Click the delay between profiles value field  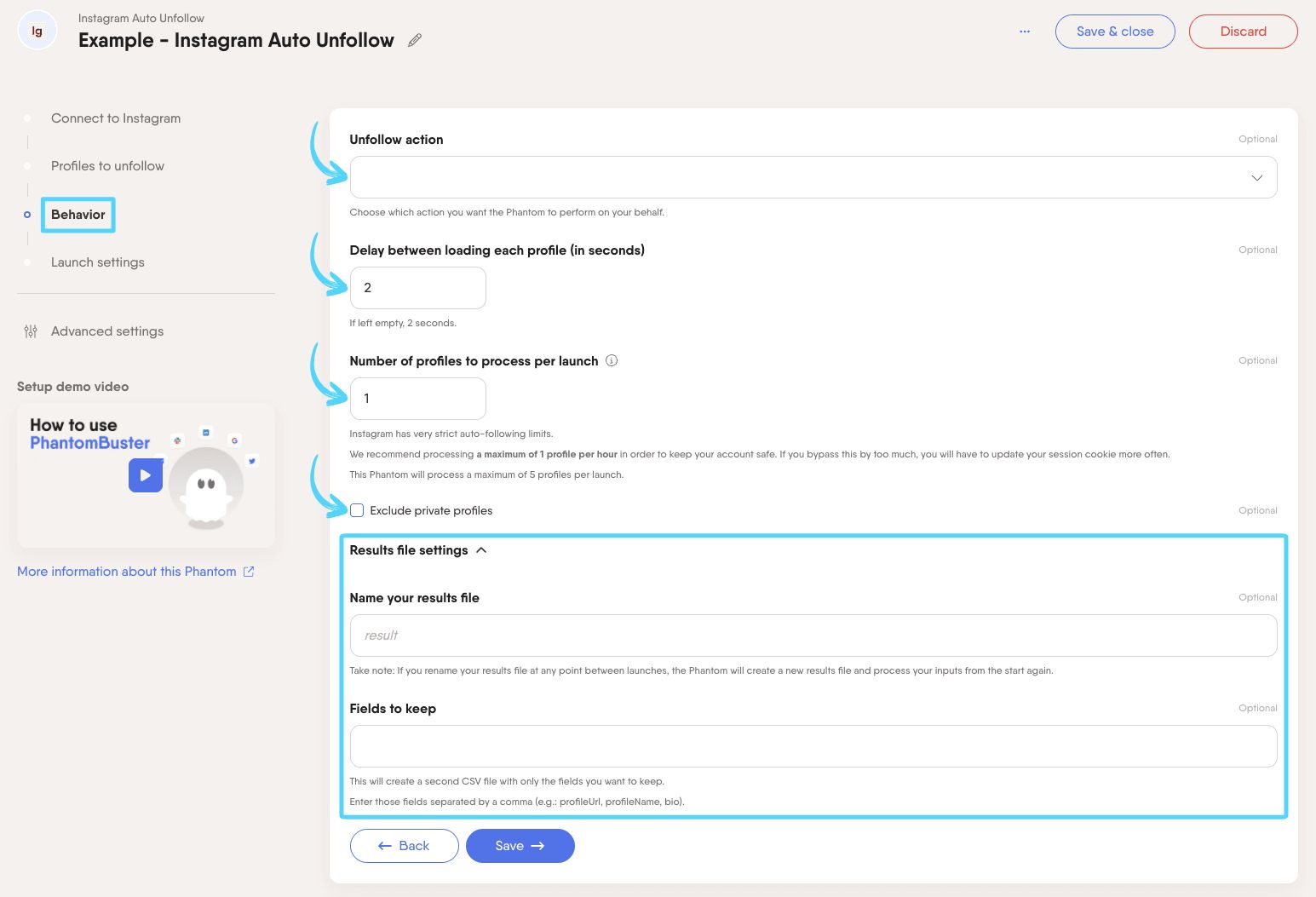click(x=417, y=287)
